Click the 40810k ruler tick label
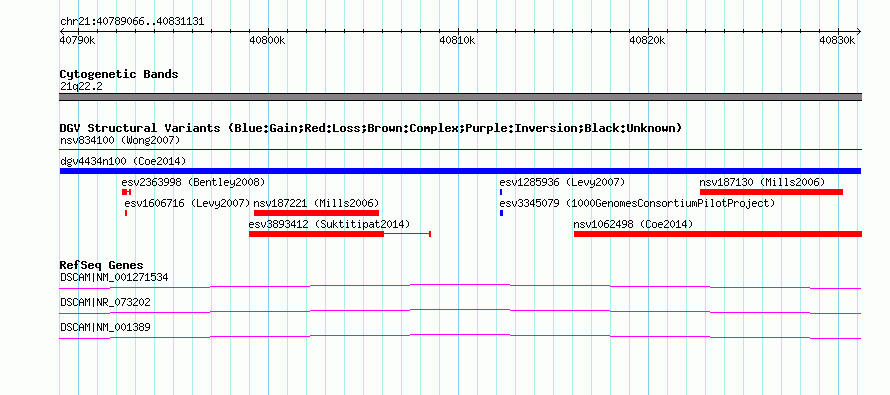 pyautogui.click(x=457, y=40)
